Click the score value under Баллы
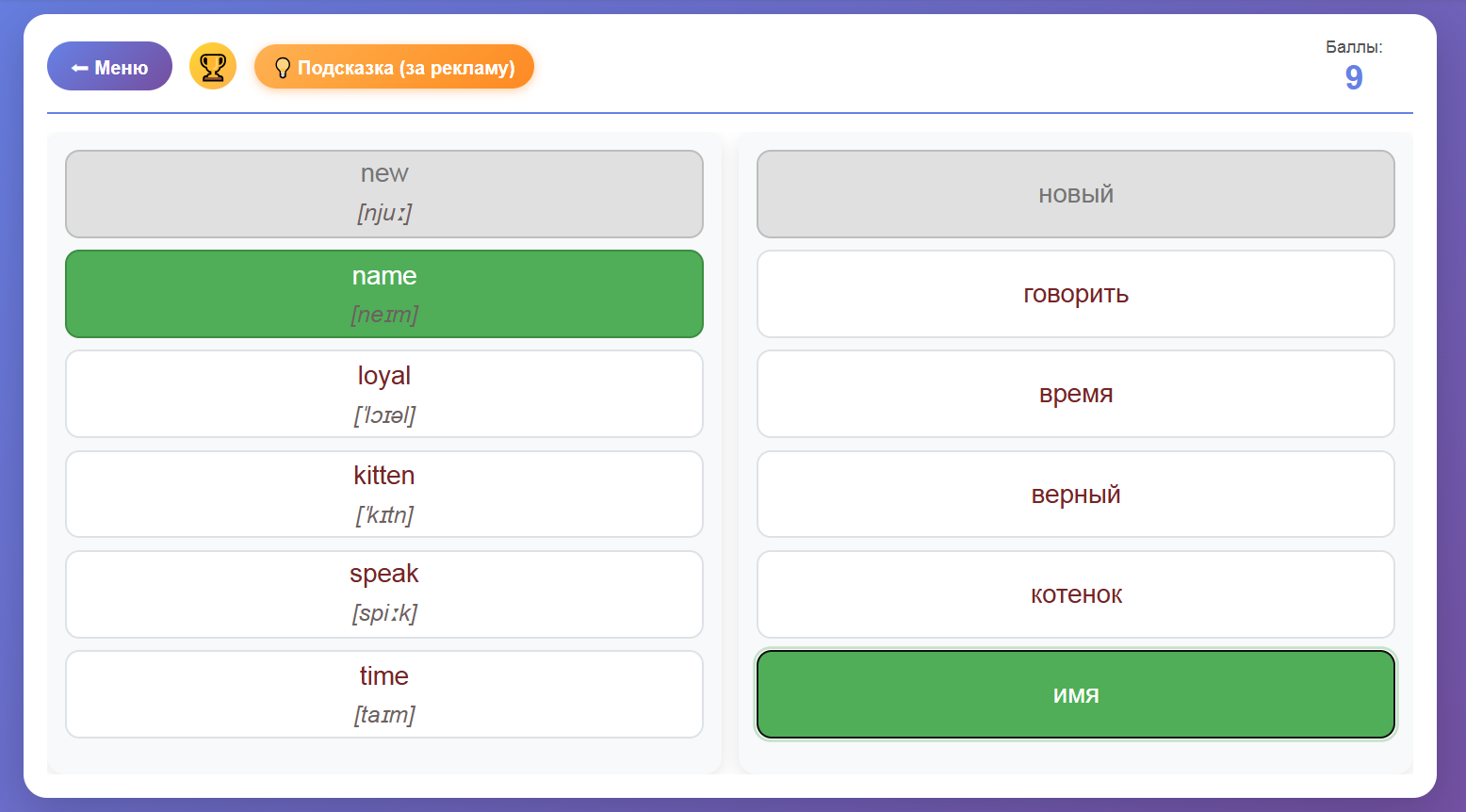The height and width of the screenshot is (812, 1466). pyautogui.click(x=1353, y=77)
